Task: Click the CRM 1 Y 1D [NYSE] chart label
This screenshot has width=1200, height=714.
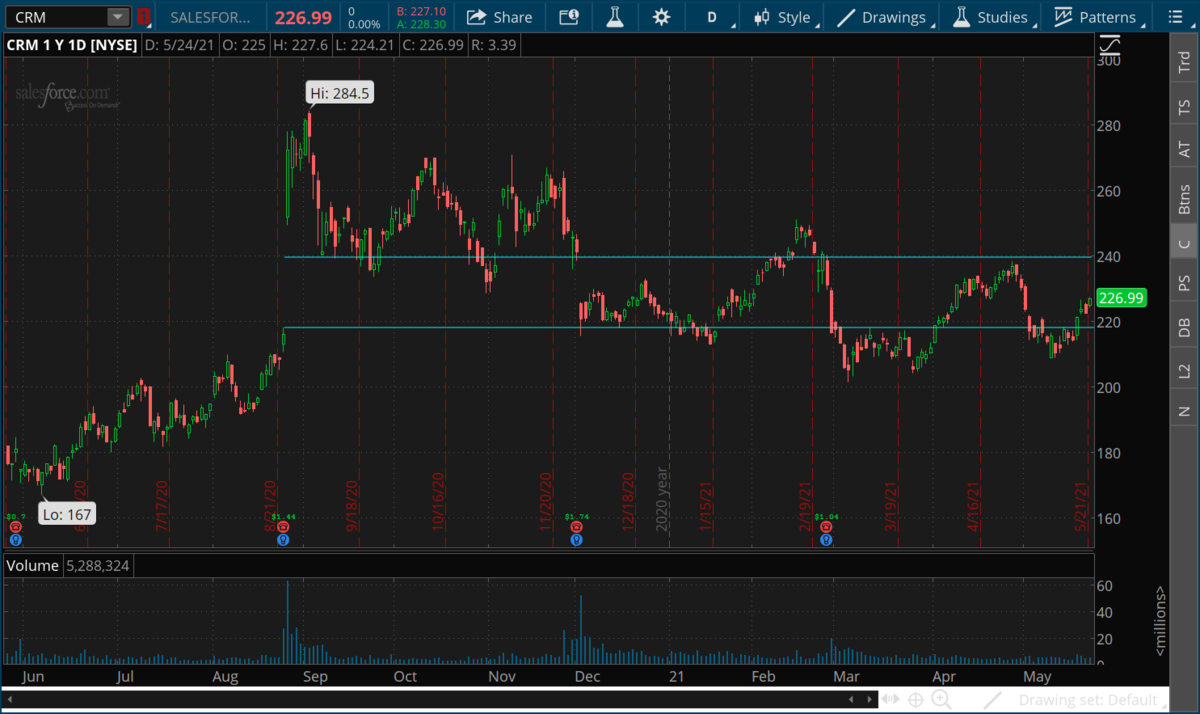Action: coord(72,45)
